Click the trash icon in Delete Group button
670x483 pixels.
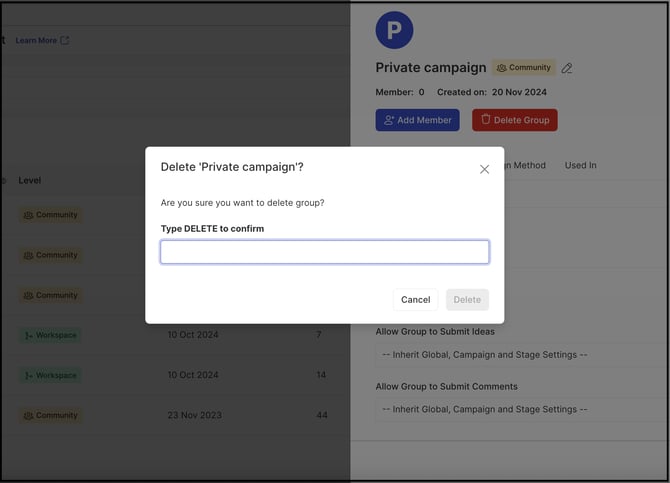pyautogui.click(x=486, y=119)
